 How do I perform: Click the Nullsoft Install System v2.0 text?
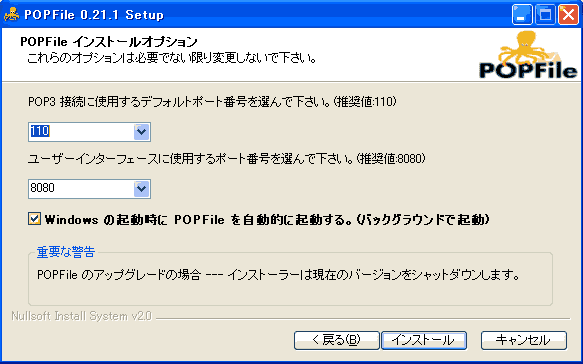pos(81,316)
